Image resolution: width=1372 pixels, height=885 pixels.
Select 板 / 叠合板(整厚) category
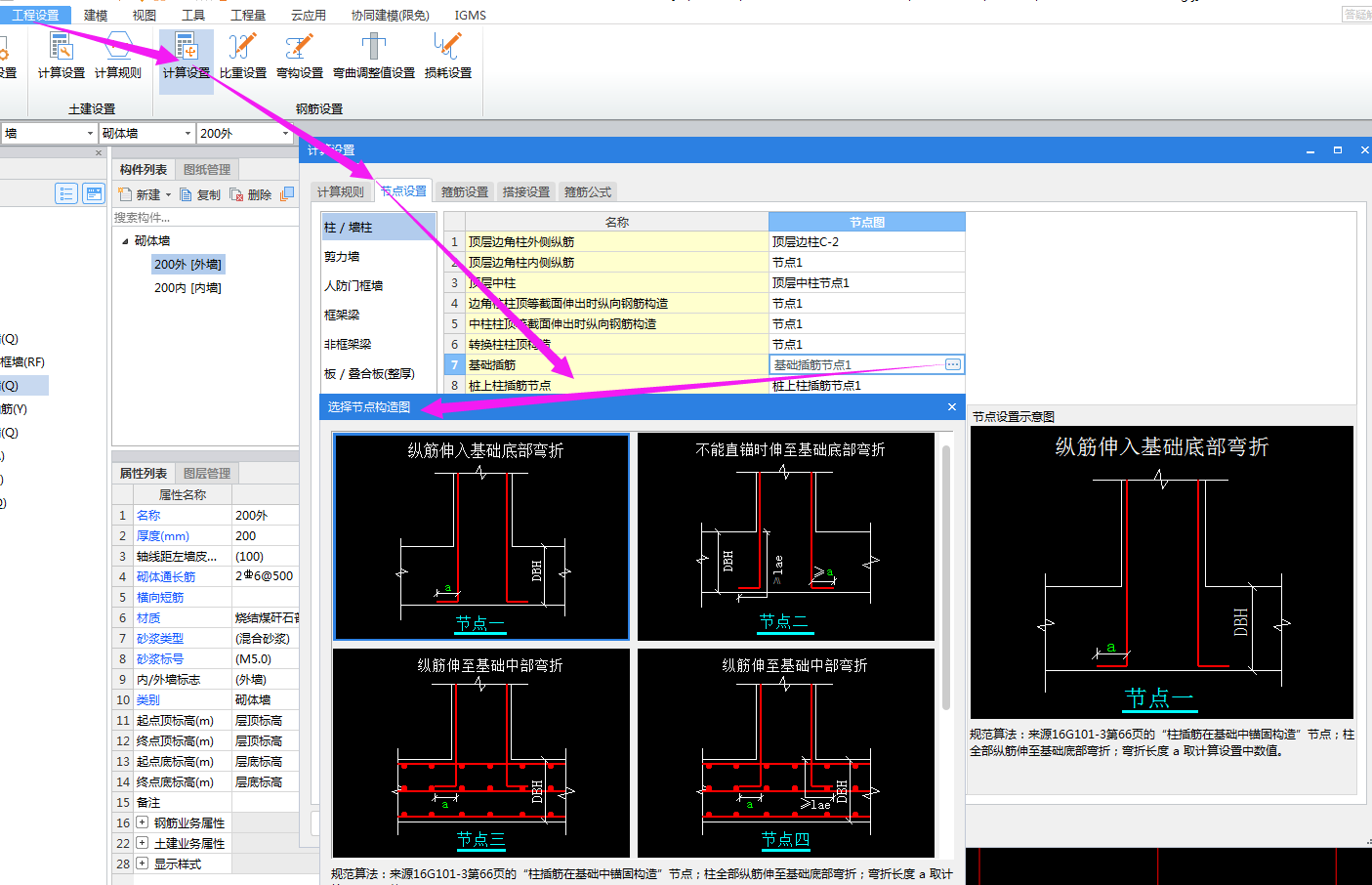pos(378,373)
